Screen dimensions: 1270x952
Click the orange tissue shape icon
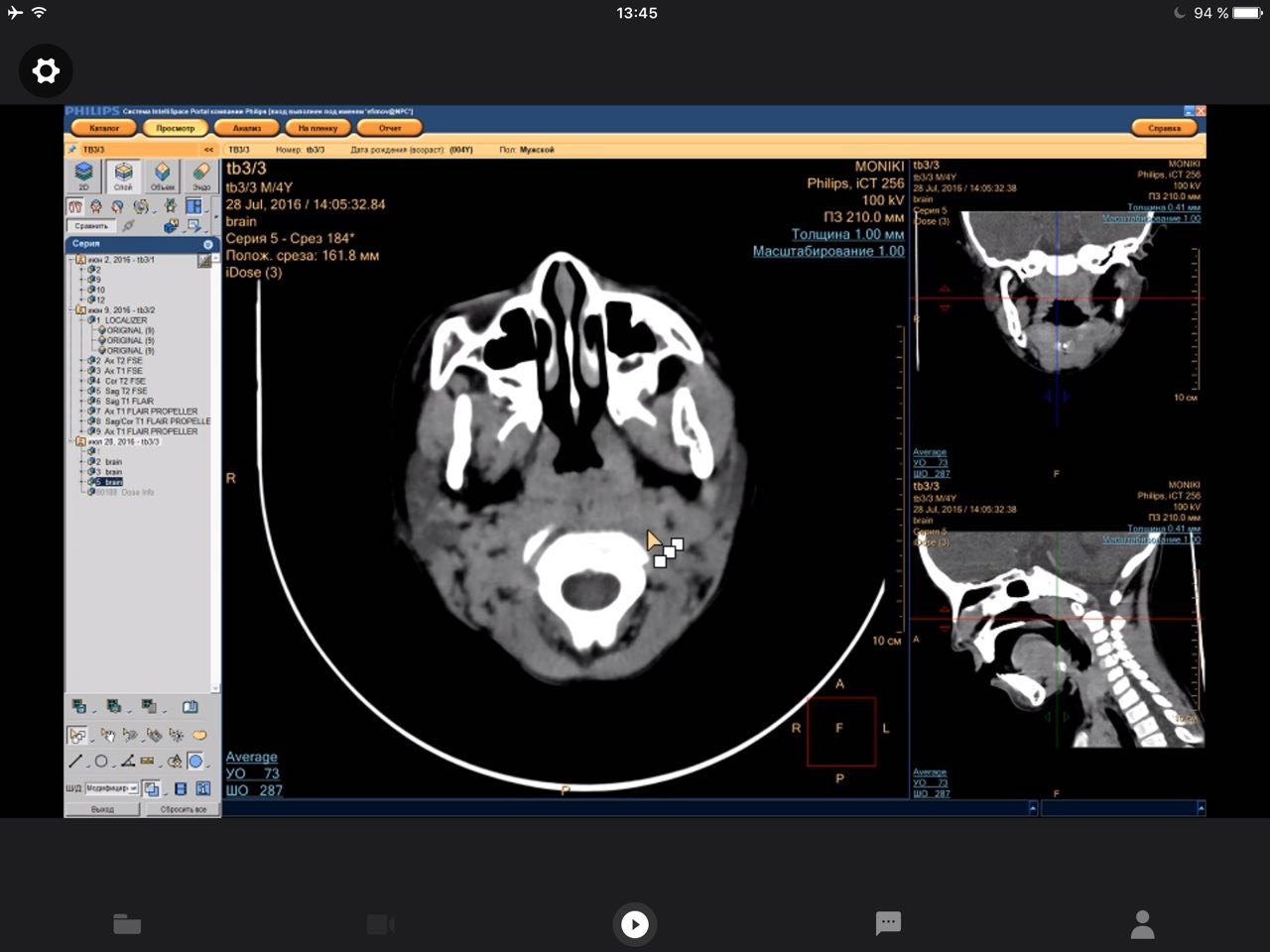tap(199, 735)
